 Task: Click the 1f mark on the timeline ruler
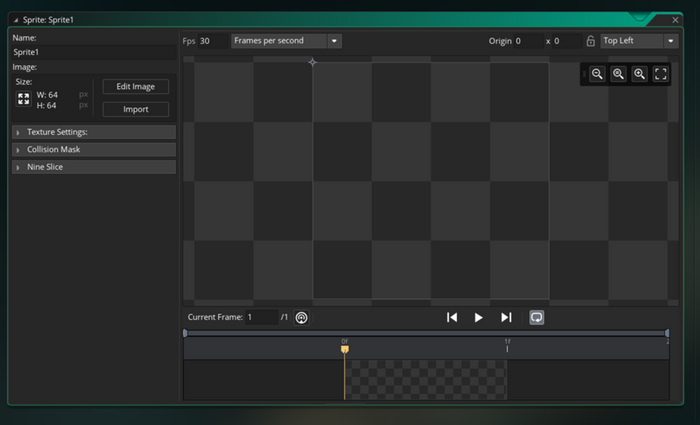507,345
